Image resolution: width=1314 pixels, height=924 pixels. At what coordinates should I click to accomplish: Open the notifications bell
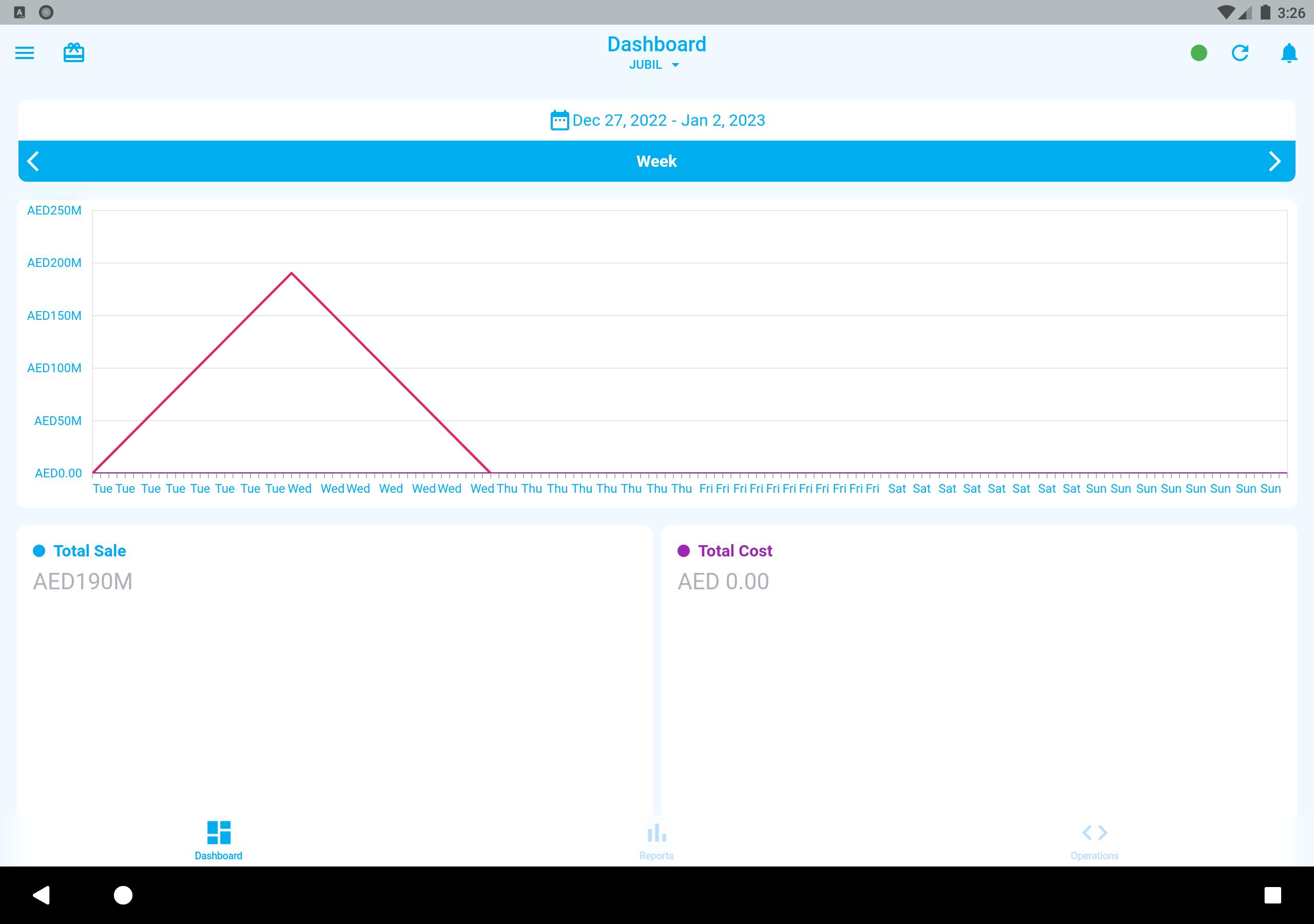click(x=1289, y=53)
